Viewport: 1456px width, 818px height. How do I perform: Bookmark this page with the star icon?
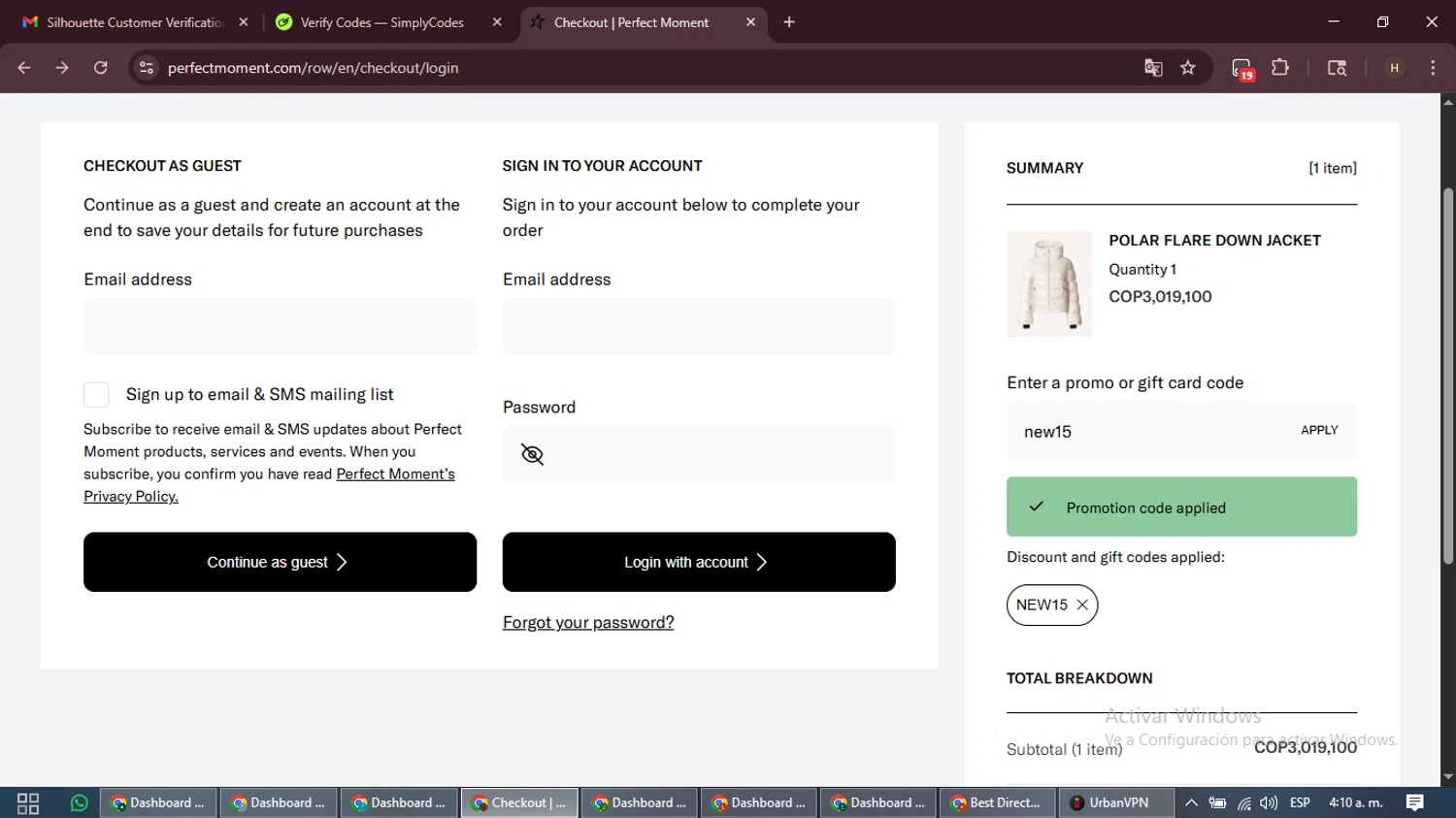(1188, 68)
